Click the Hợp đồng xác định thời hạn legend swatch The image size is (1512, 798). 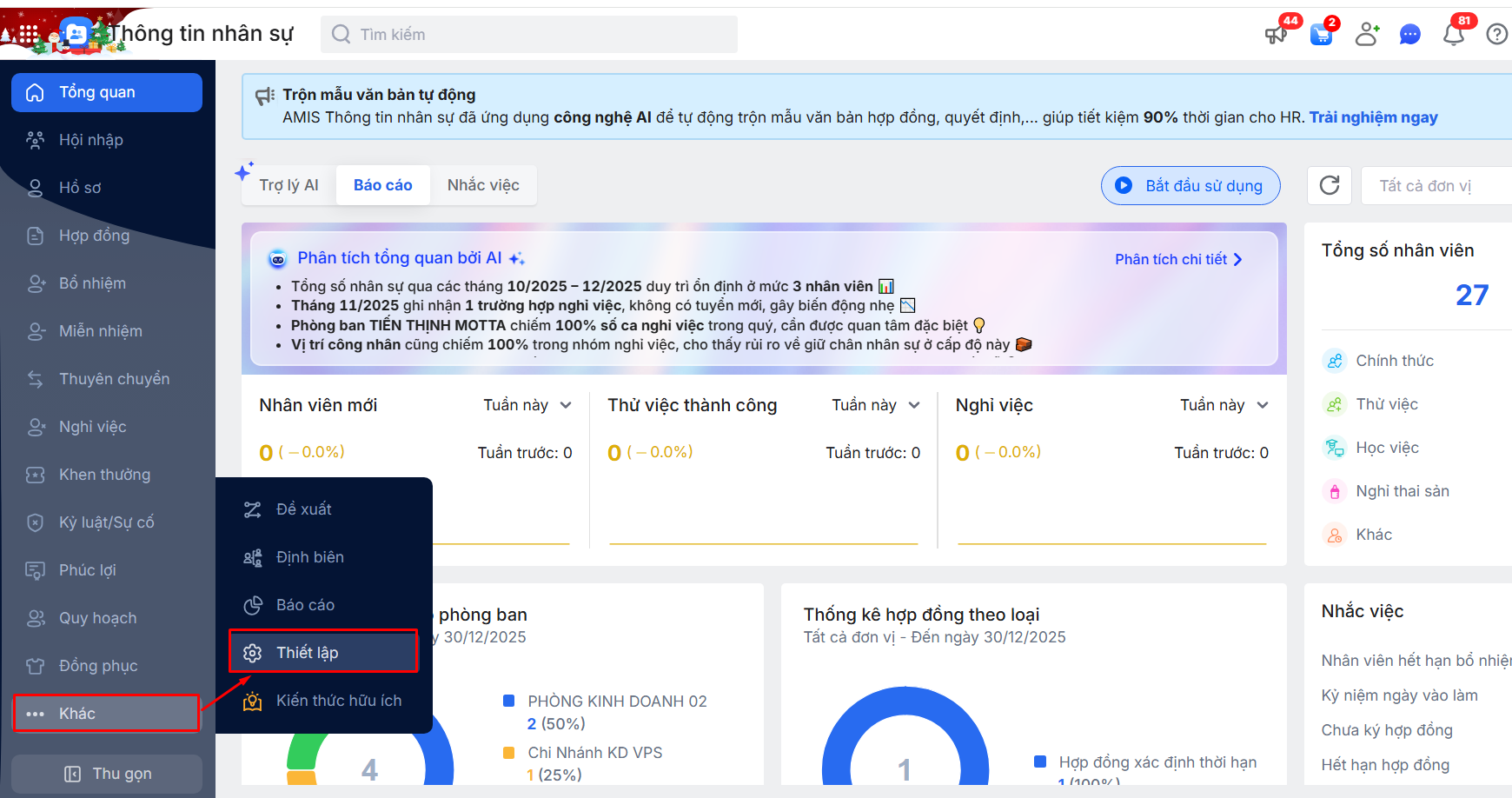pos(1040,761)
